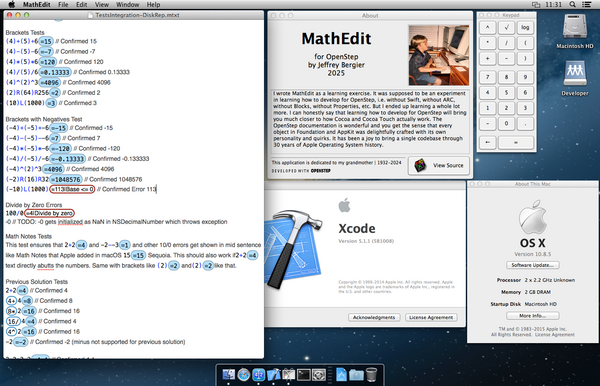This screenshot has width=600, height=386.
Task: Click the 0 key on Keypad
Action: [506, 124]
